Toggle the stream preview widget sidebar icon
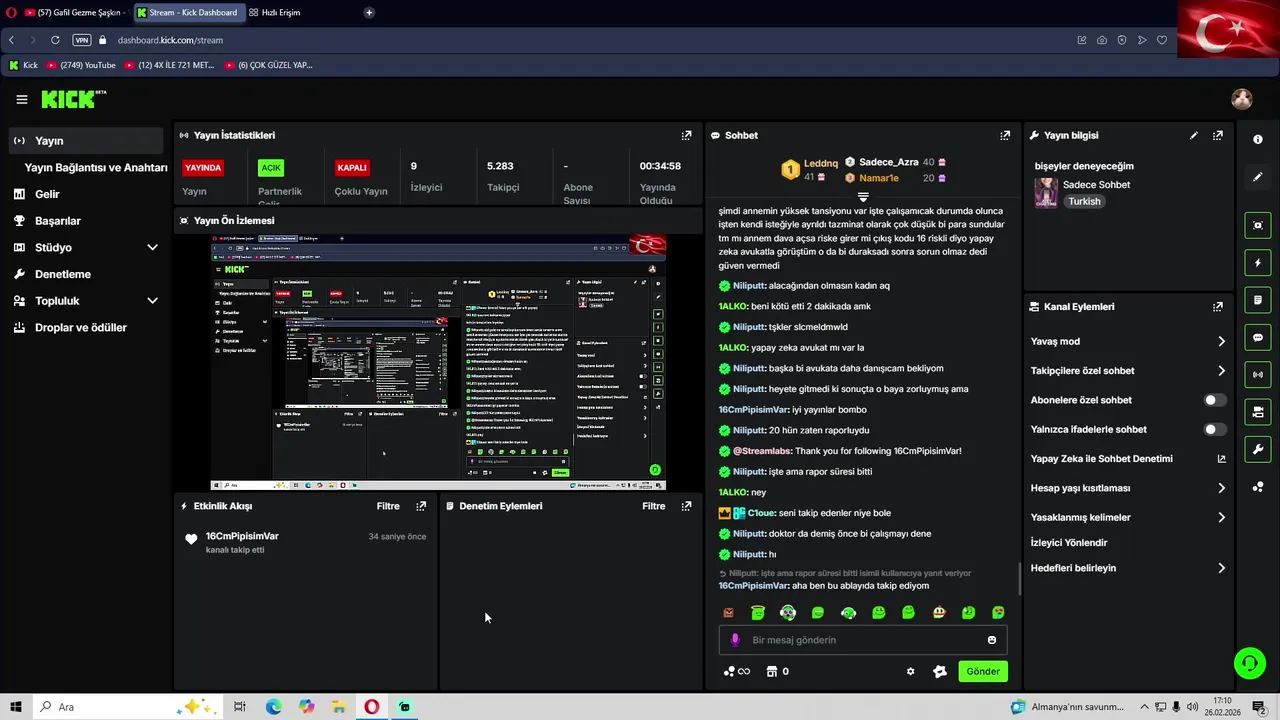Image resolution: width=1280 pixels, height=720 pixels. click(1258, 225)
